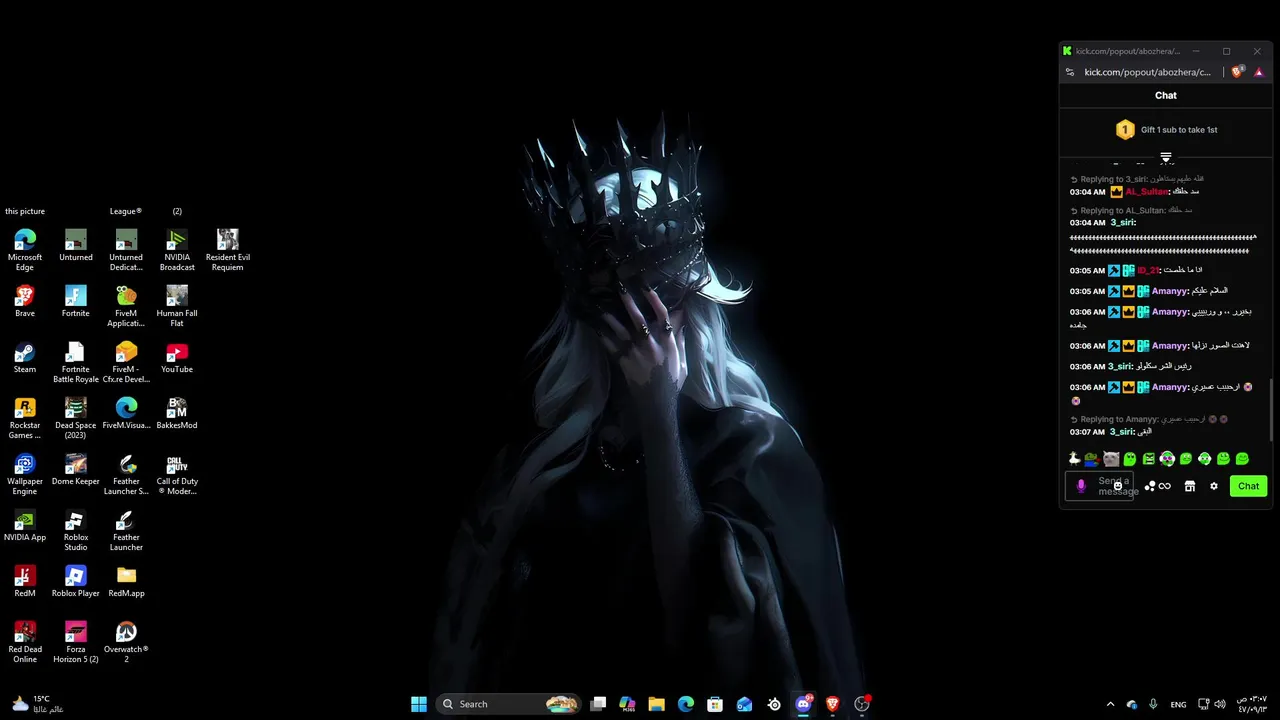Click the taskbar Search box
1280x720 pixels.
[x=510, y=704]
